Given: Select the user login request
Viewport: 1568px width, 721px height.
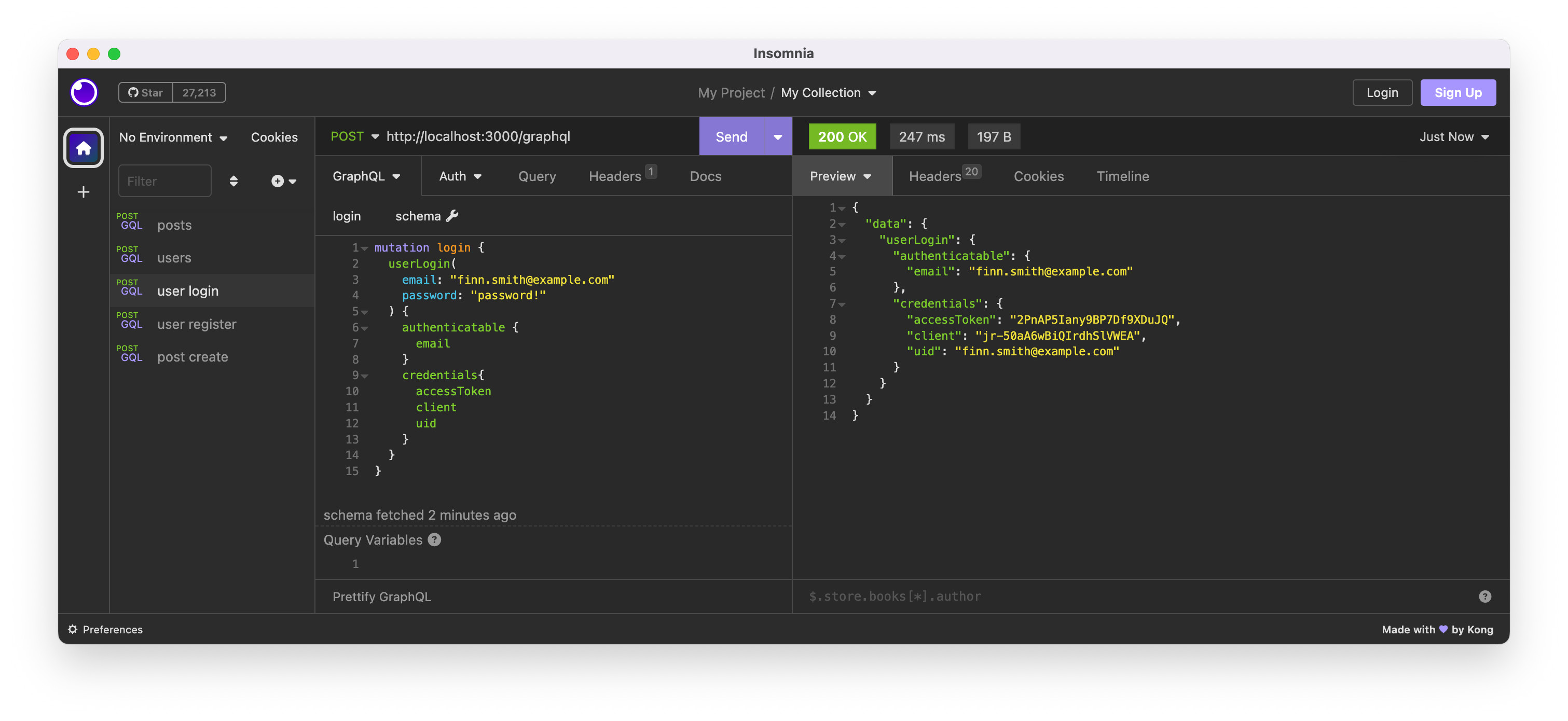Looking at the screenshot, I should [212, 291].
